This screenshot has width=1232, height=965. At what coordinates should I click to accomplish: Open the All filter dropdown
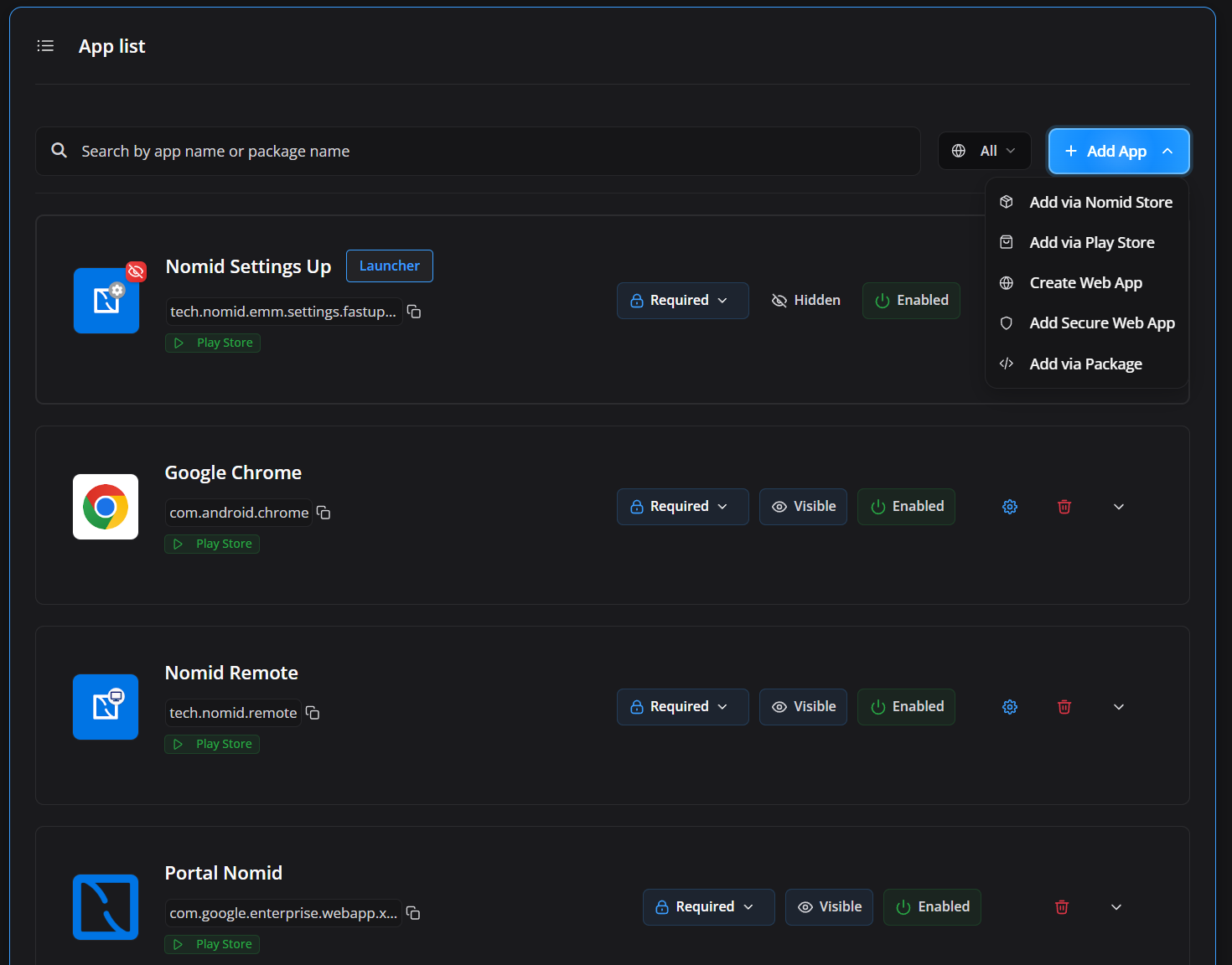[x=985, y=151]
